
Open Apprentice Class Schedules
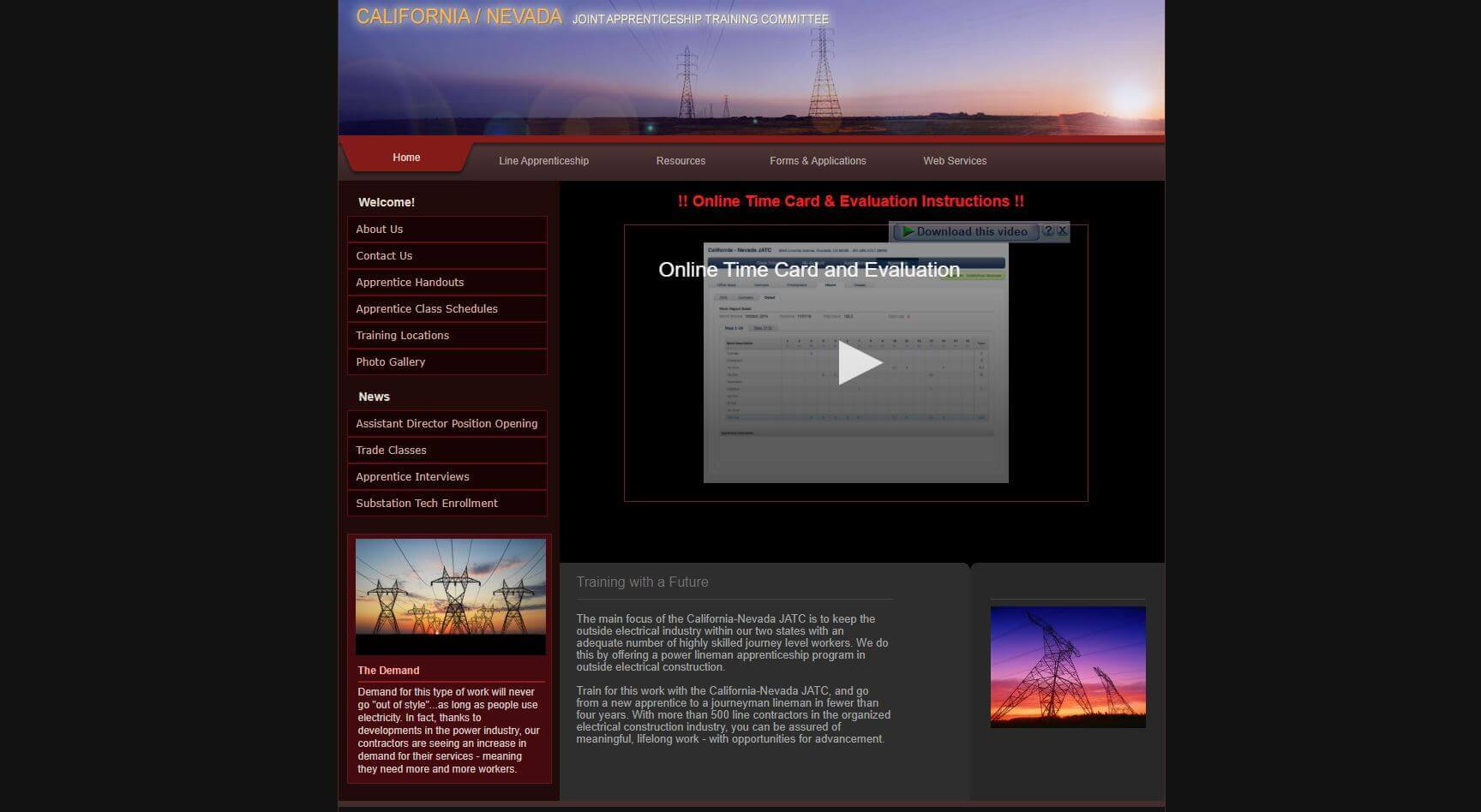tap(426, 308)
